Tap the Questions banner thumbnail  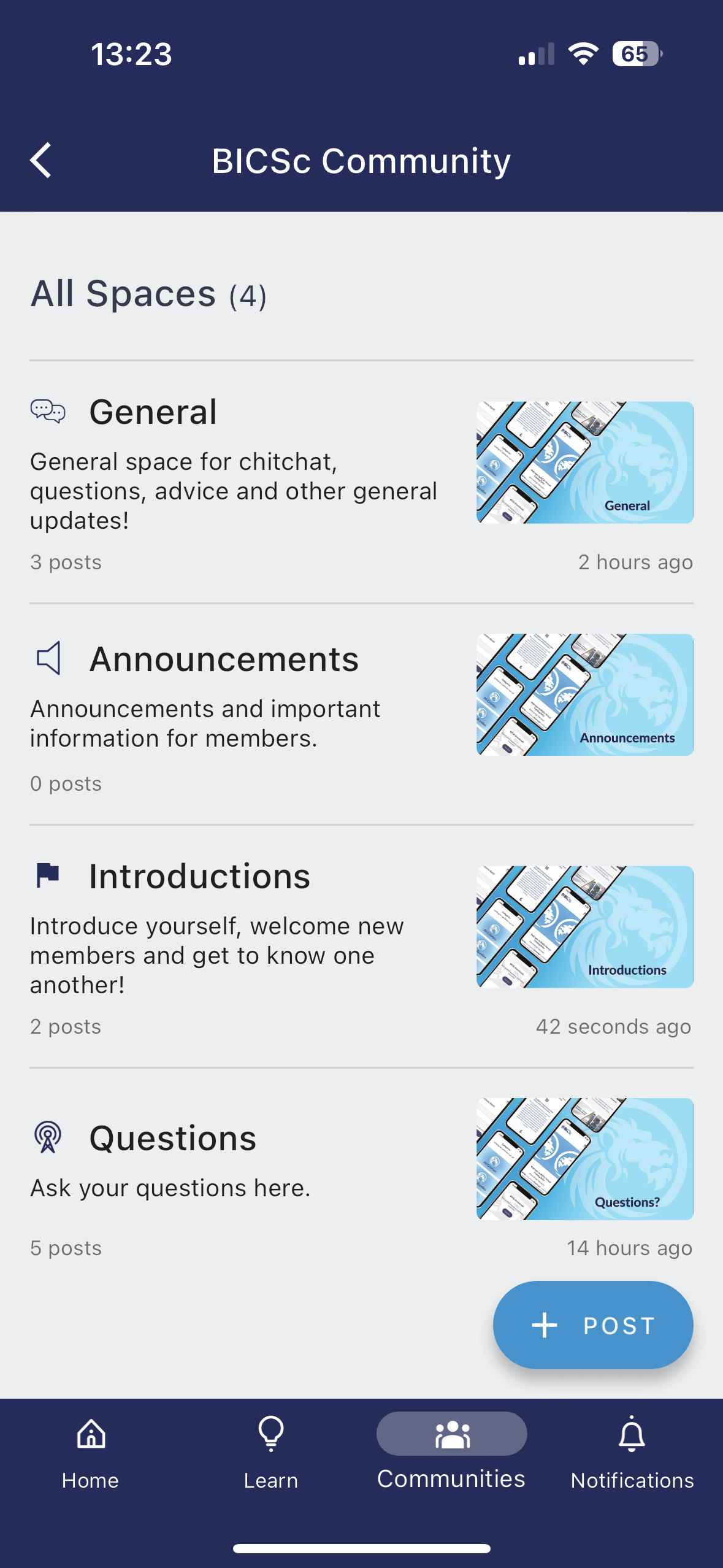point(584,1159)
